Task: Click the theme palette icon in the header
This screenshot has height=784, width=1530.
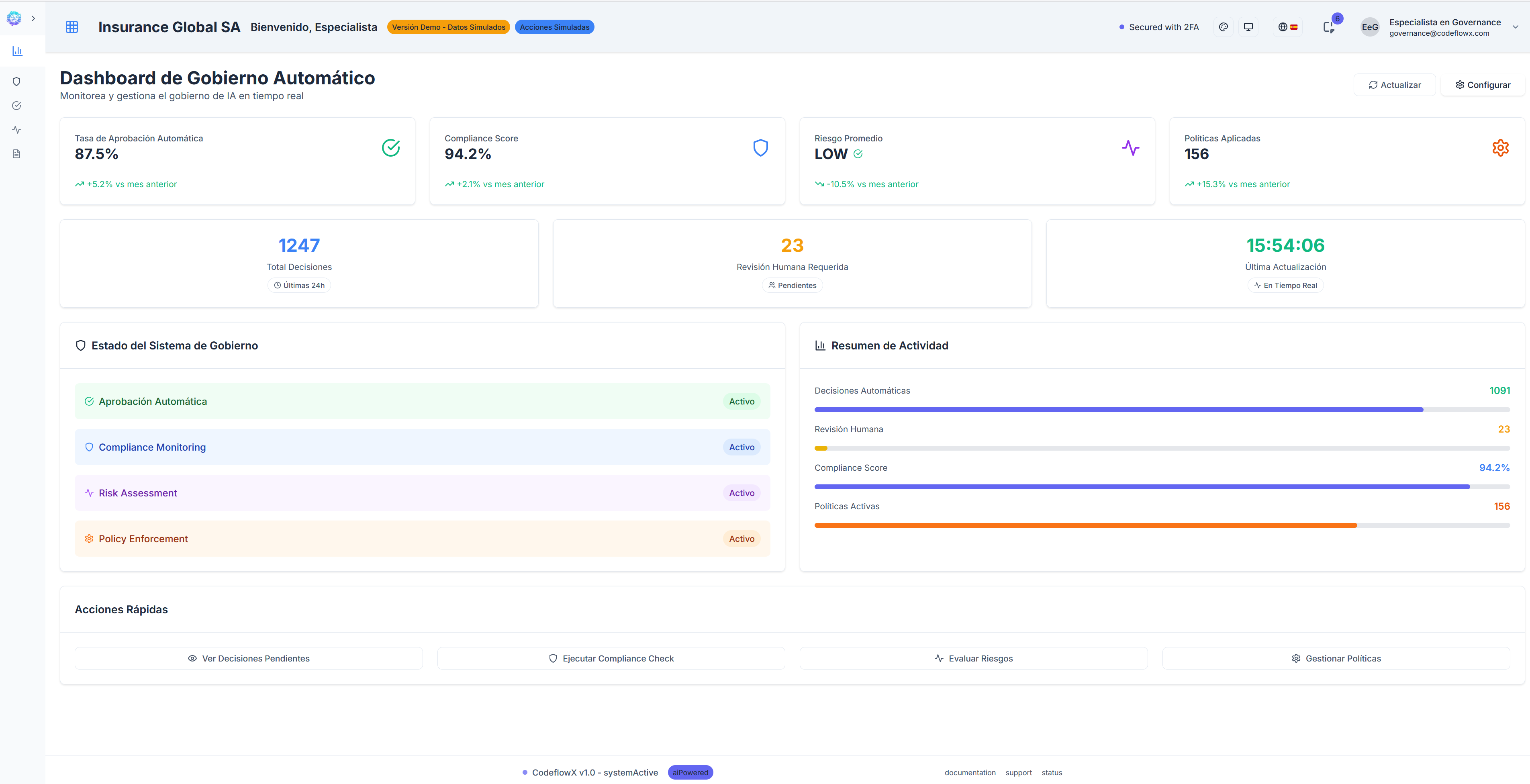Action: coord(1224,27)
